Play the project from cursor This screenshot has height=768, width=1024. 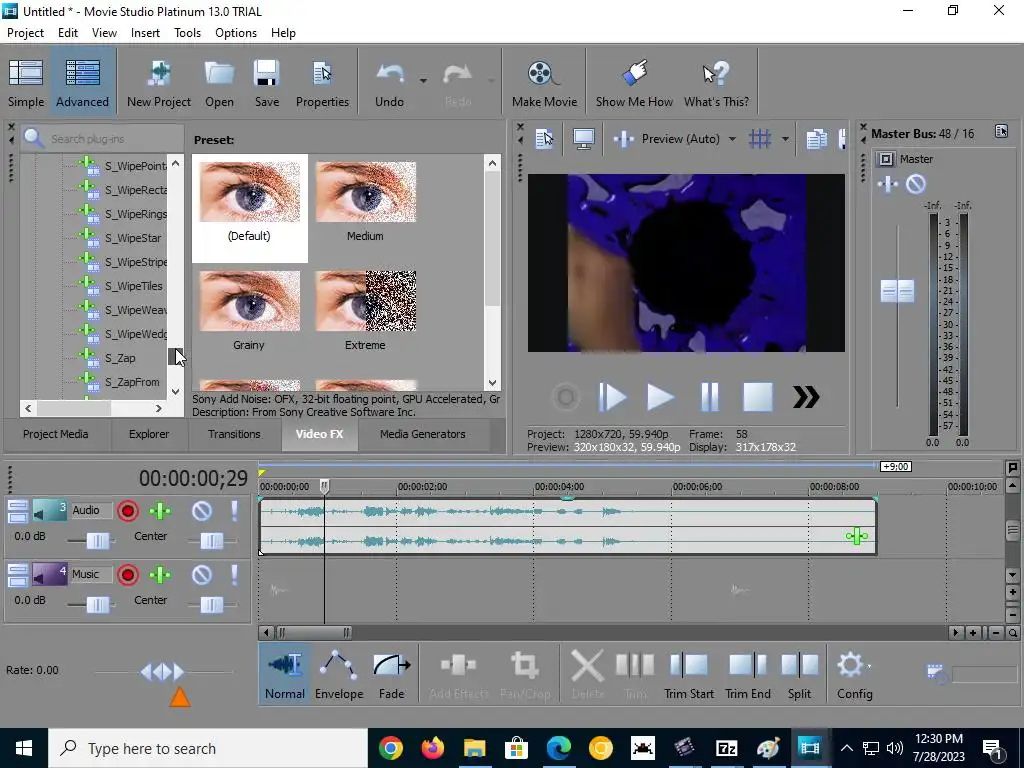660,396
